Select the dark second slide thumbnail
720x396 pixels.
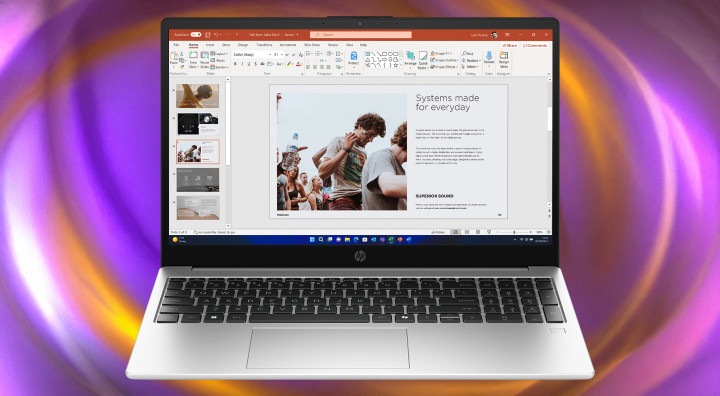(198, 124)
